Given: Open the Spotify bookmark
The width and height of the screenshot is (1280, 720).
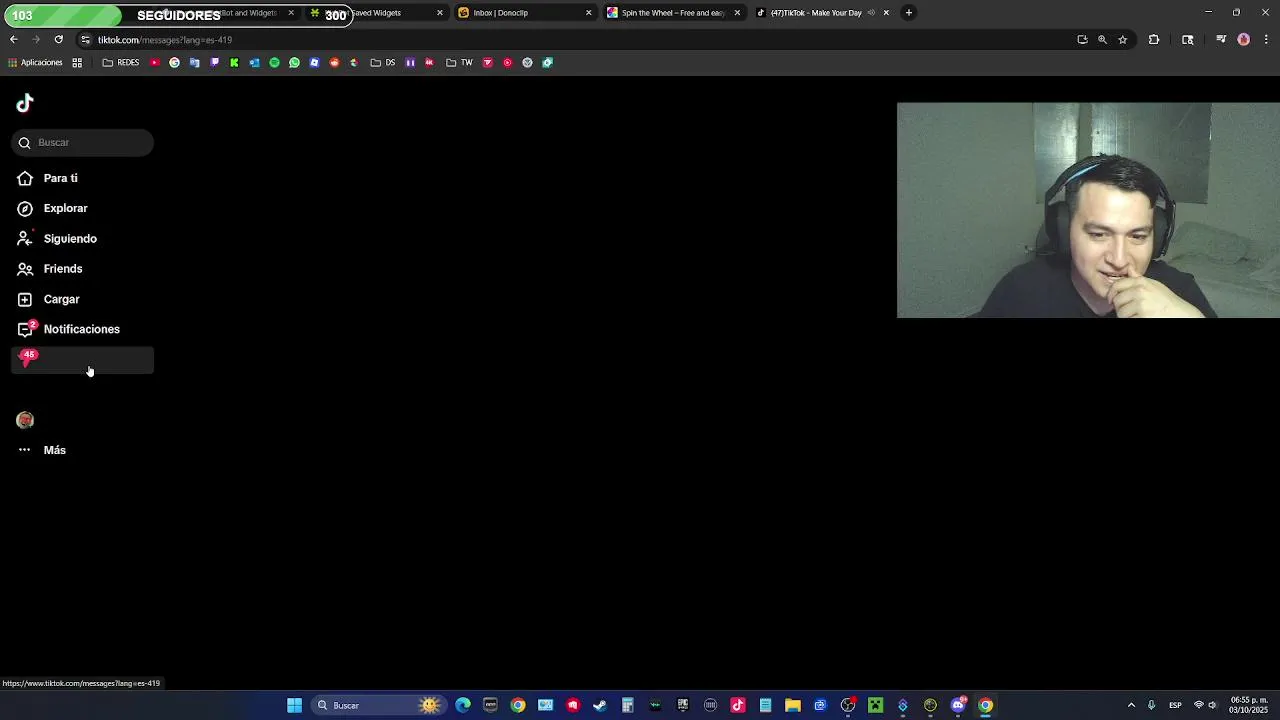Looking at the screenshot, I should tap(275, 63).
